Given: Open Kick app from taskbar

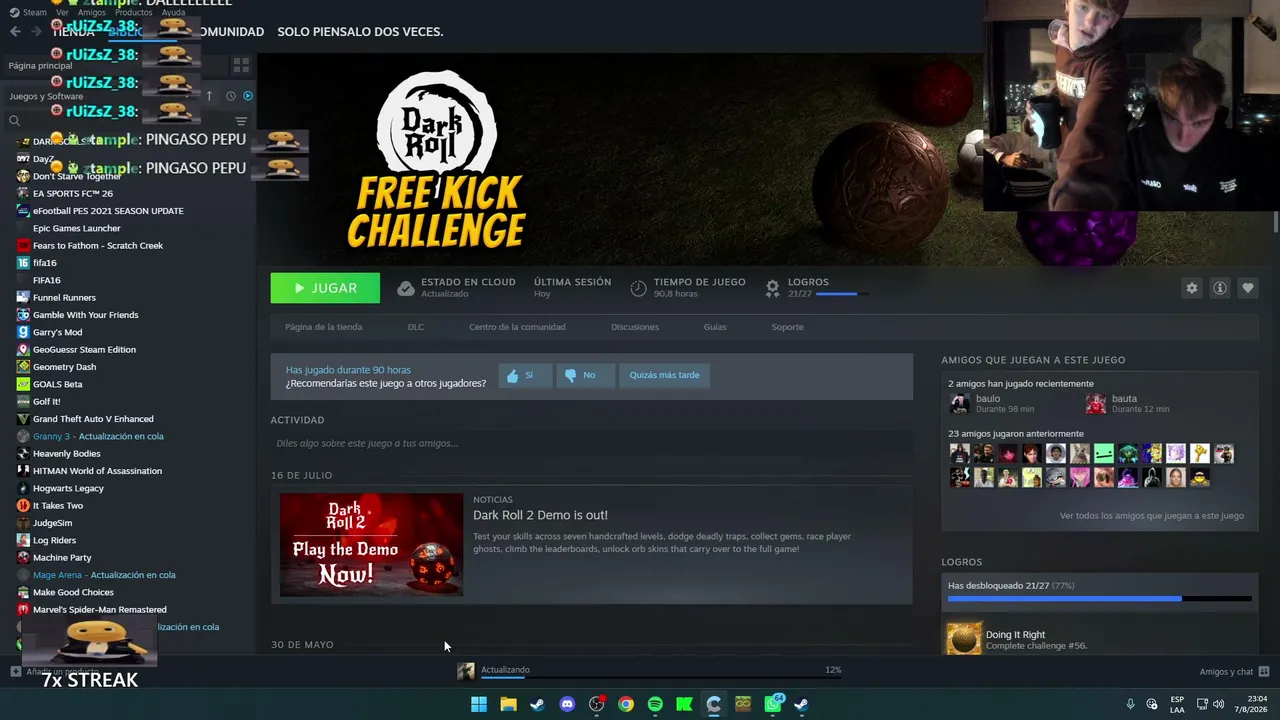Looking at the screenshot, I should point(684,704).
